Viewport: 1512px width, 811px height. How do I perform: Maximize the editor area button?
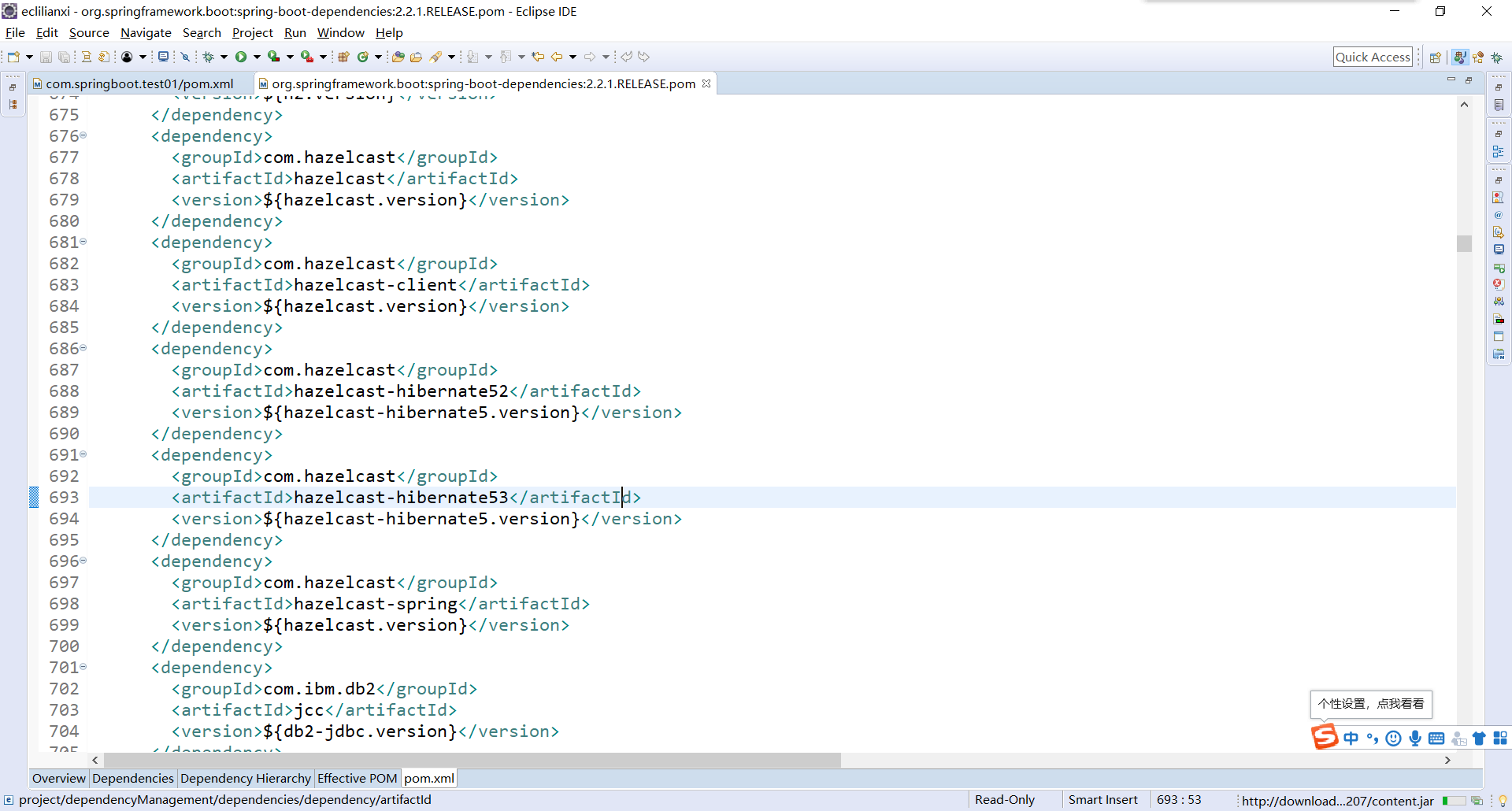pos(1469,80)
